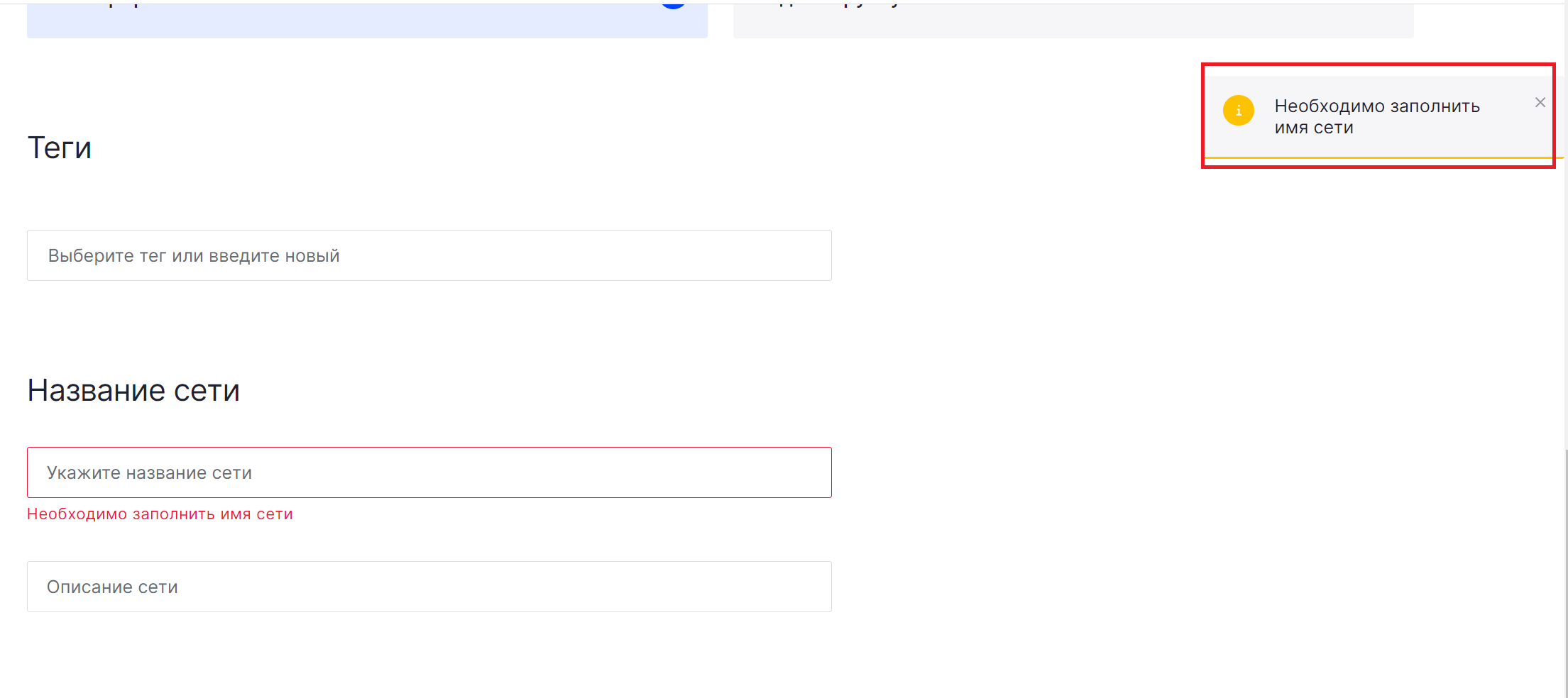1568x698 pixels.
Task: Open the tag selector 'Выберите тег или введите новый'
Action: click(429, 255)
